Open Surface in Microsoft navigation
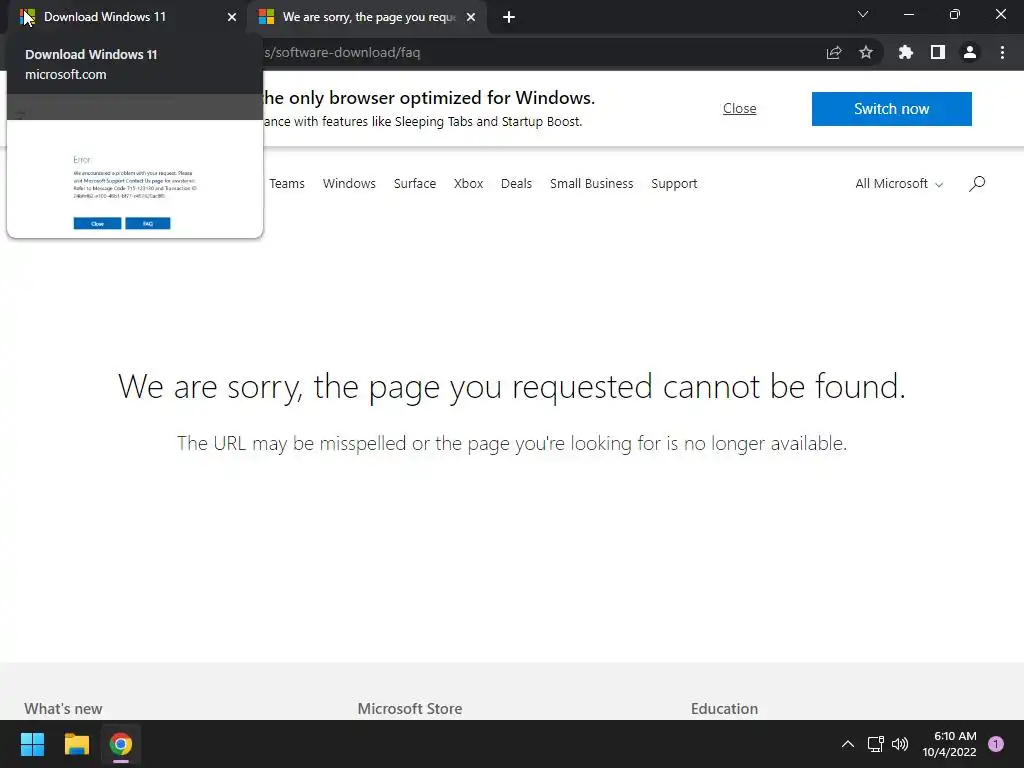Image resolution: width=1024 pixels, height=768 pixels. pos(415,184)
